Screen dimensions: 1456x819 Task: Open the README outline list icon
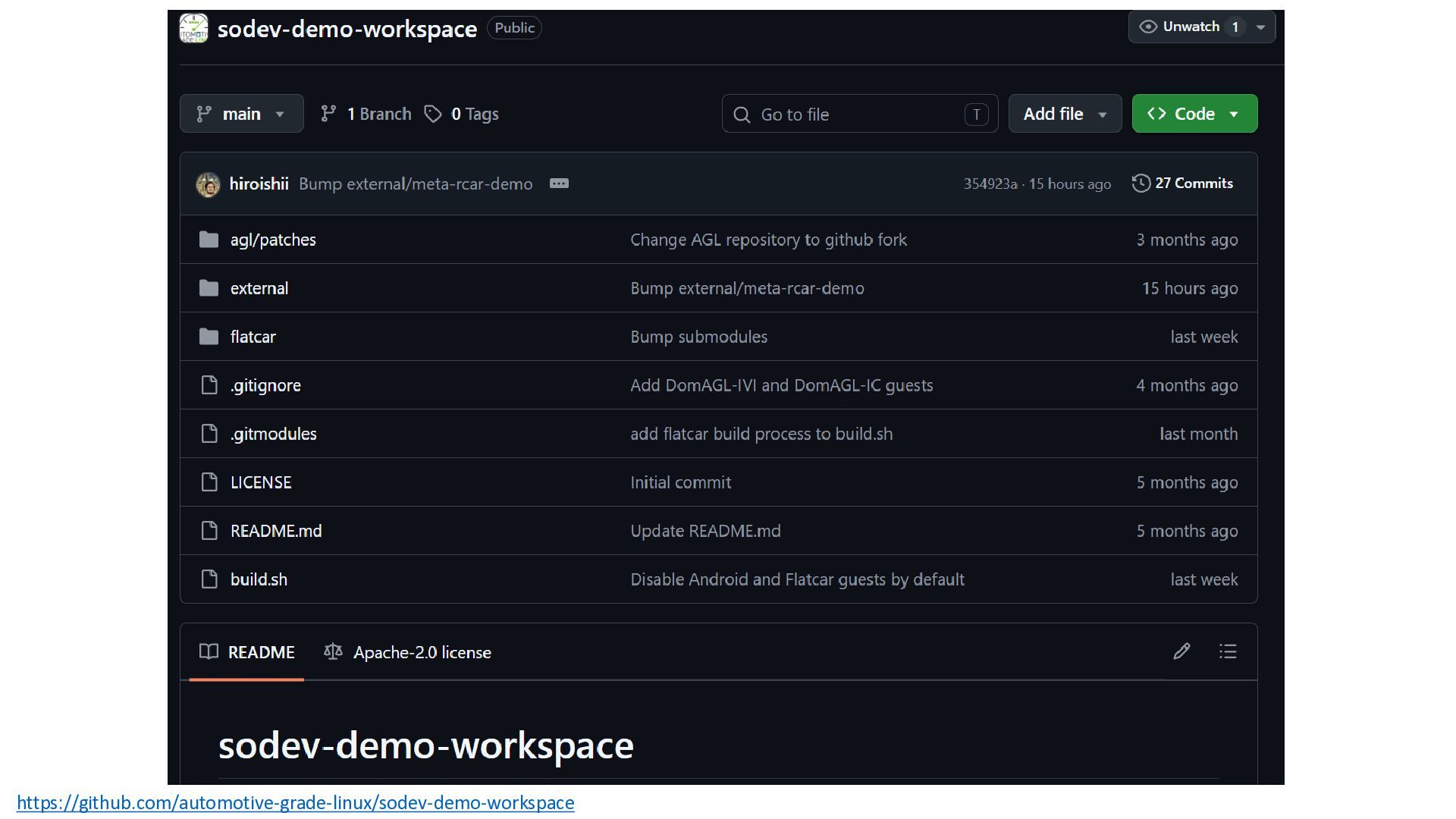[1228, 651]
